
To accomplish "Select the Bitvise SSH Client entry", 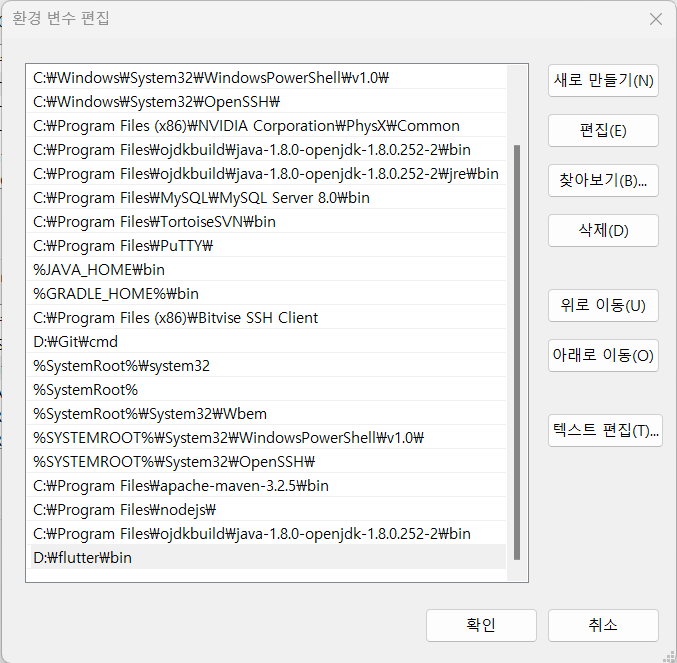I will tap(267, 318).
